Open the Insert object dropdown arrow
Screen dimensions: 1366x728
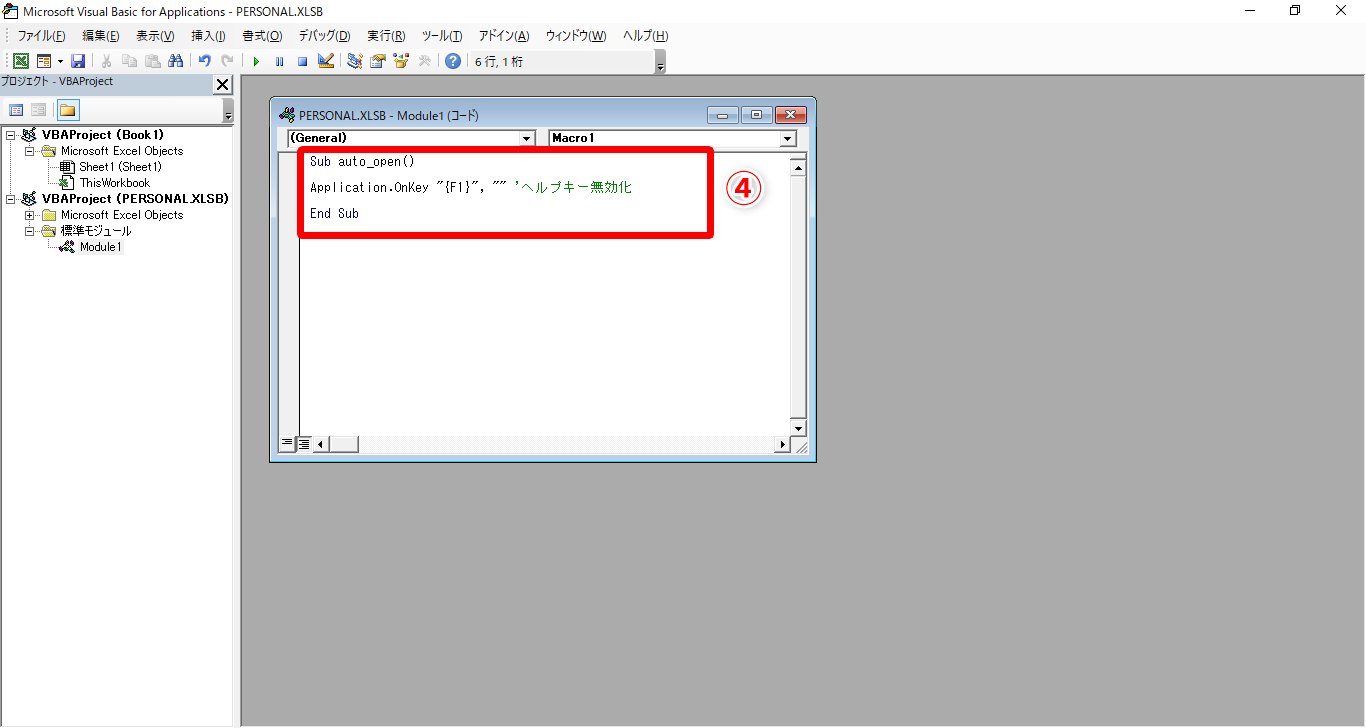pyautogui.click(x=60, y=61)
